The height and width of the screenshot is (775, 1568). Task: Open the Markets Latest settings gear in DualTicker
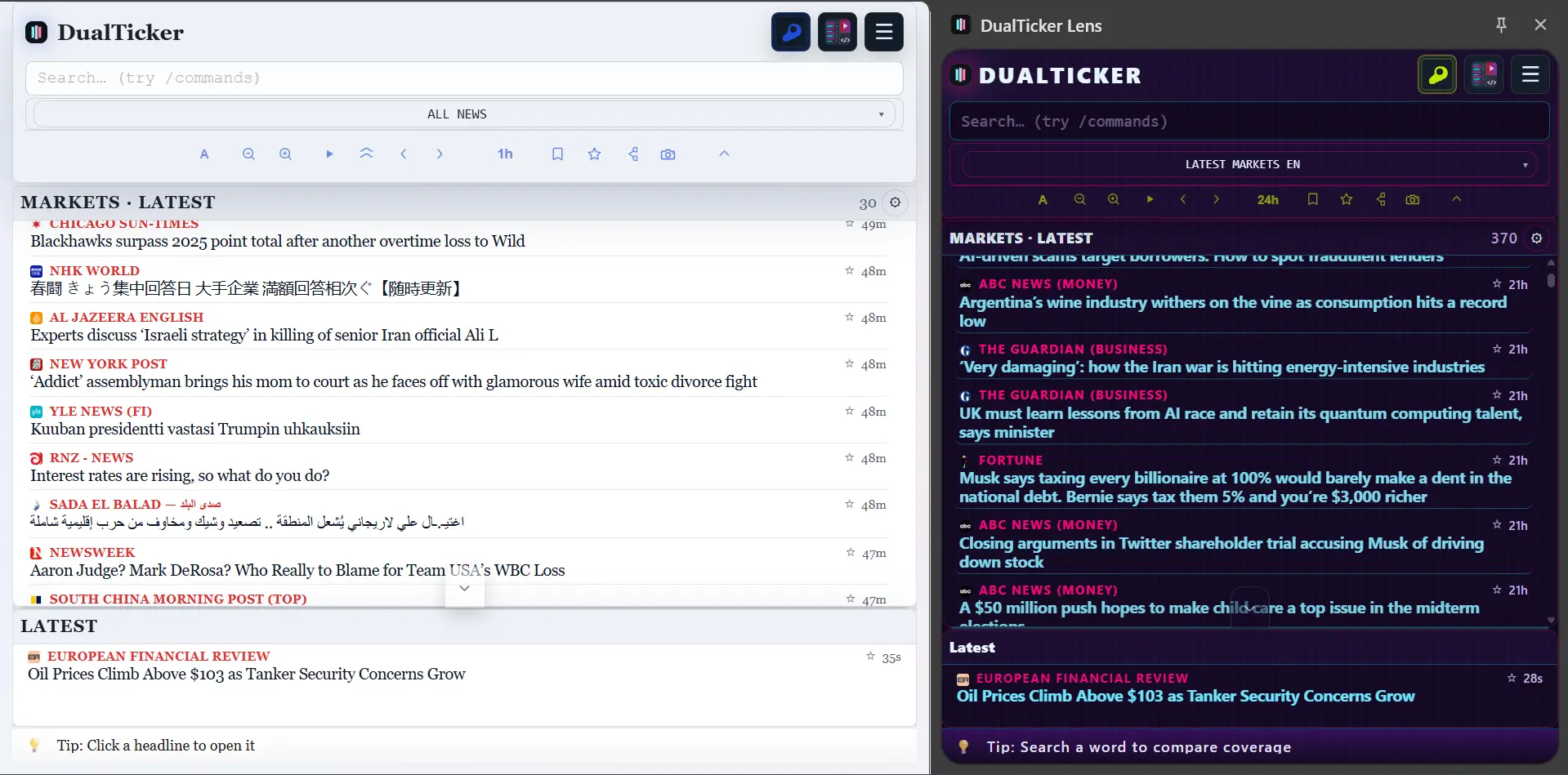[x=896, y=203]
